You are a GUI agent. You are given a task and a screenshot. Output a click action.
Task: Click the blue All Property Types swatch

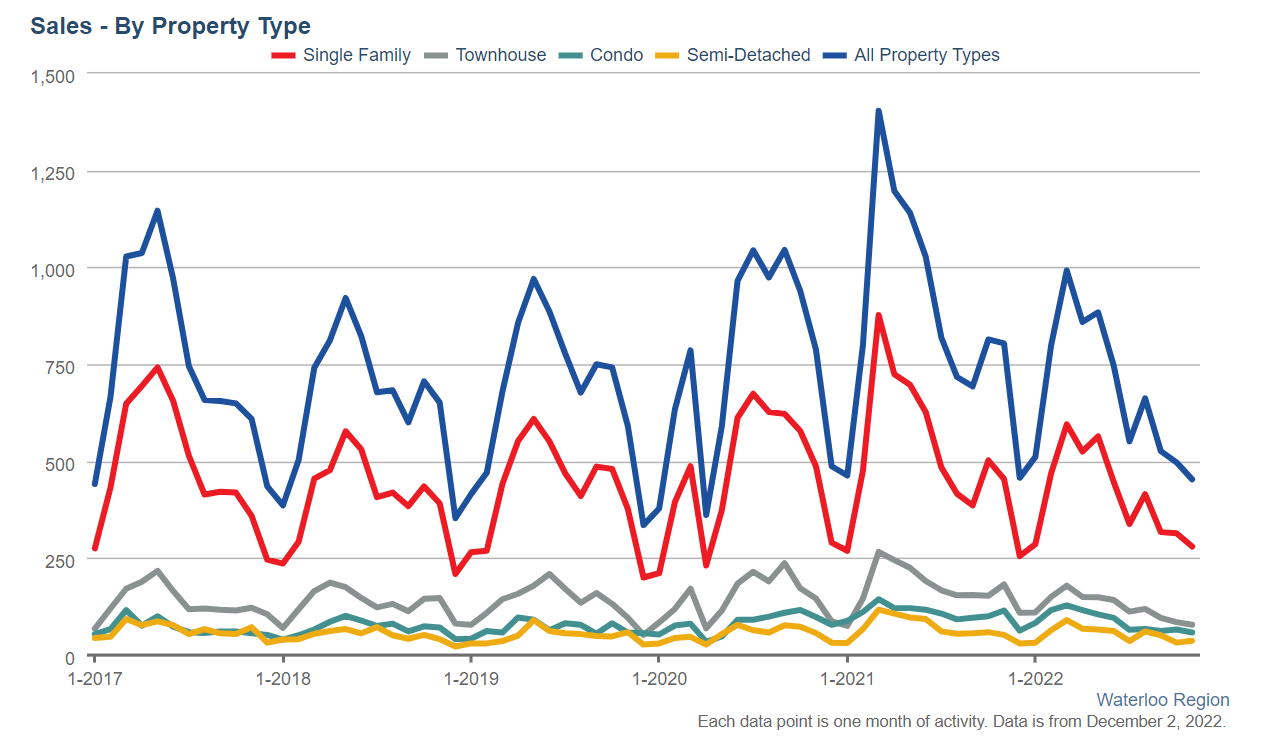tap(834, 55)
